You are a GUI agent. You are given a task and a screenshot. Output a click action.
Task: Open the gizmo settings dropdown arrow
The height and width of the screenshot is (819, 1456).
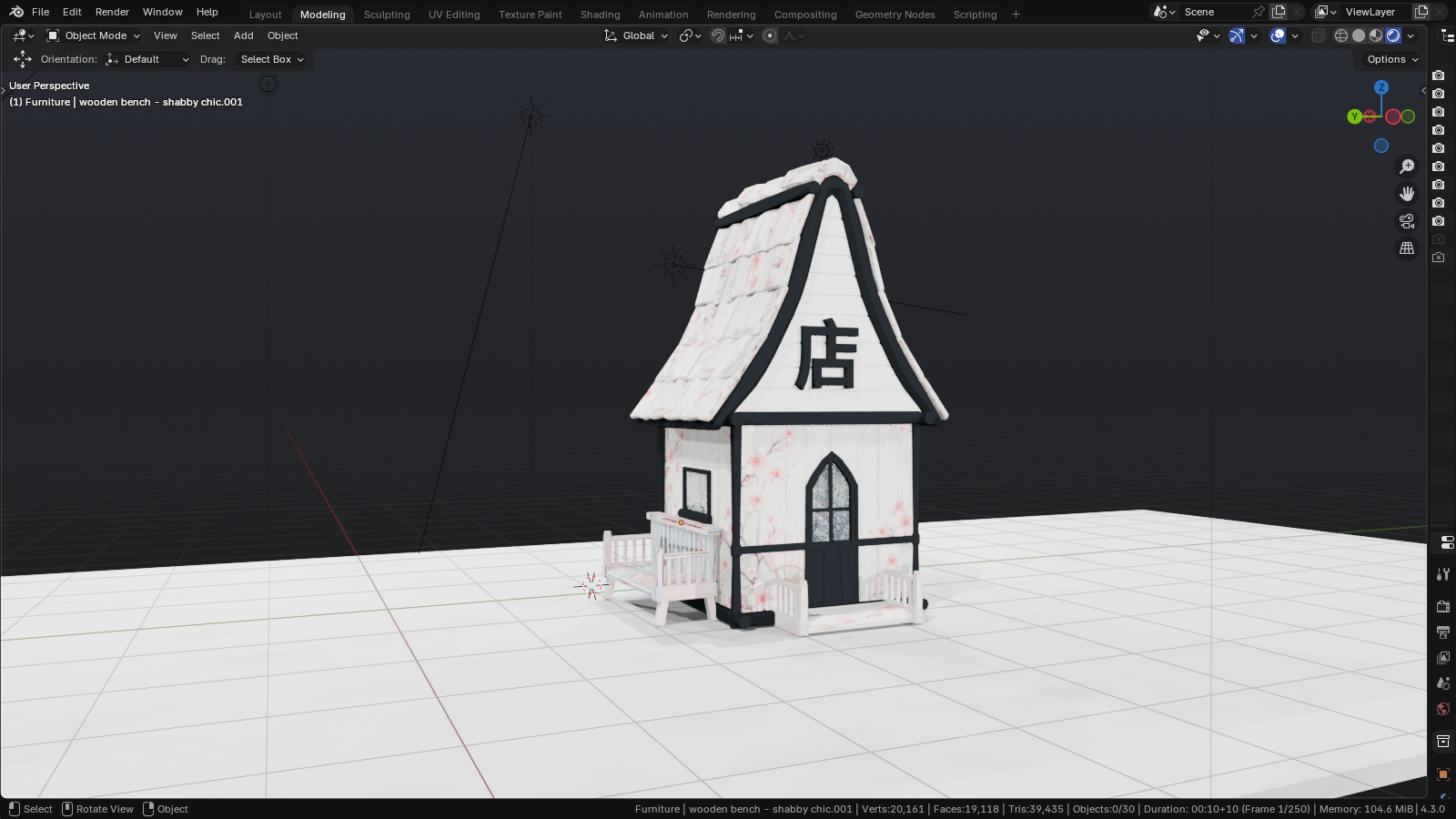(x=1254, y=35)
